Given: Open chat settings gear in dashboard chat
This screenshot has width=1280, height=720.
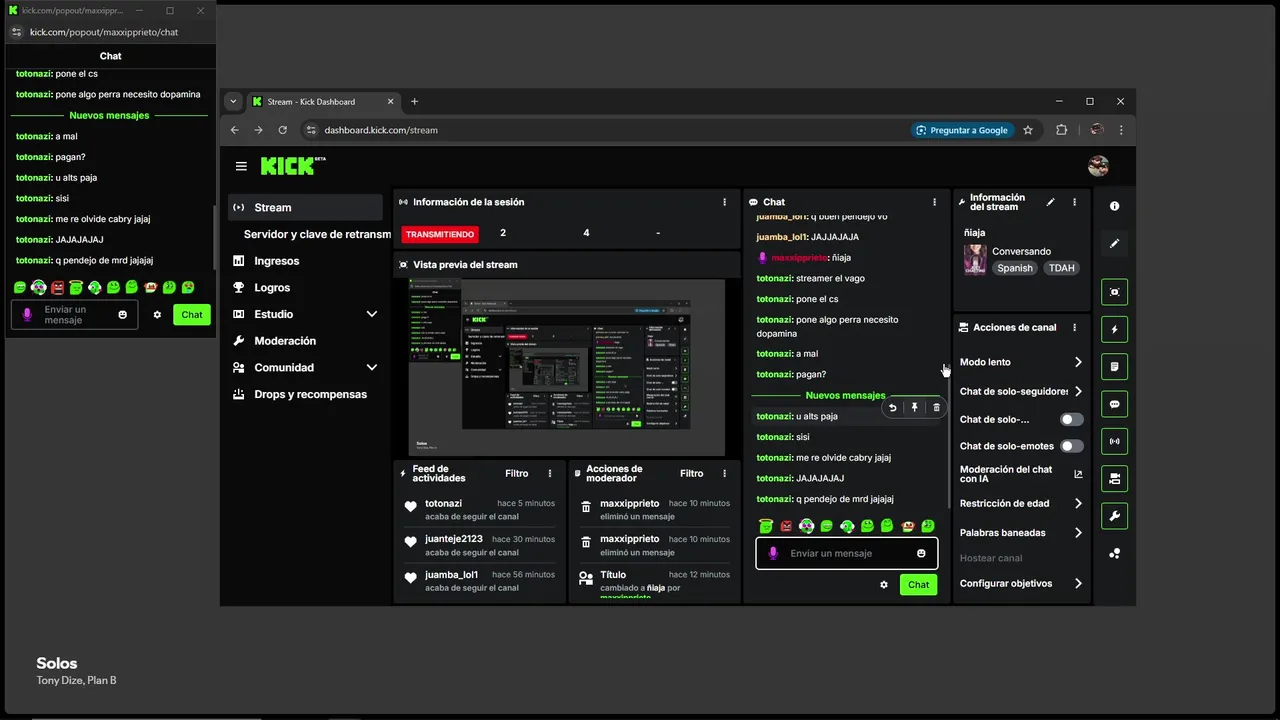Looking at the screenshot, I should point(884,585).
